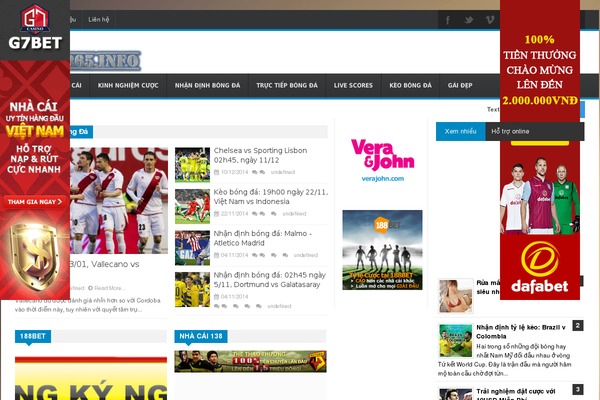Click the Vallecano players featured image

tap(119, 200)
